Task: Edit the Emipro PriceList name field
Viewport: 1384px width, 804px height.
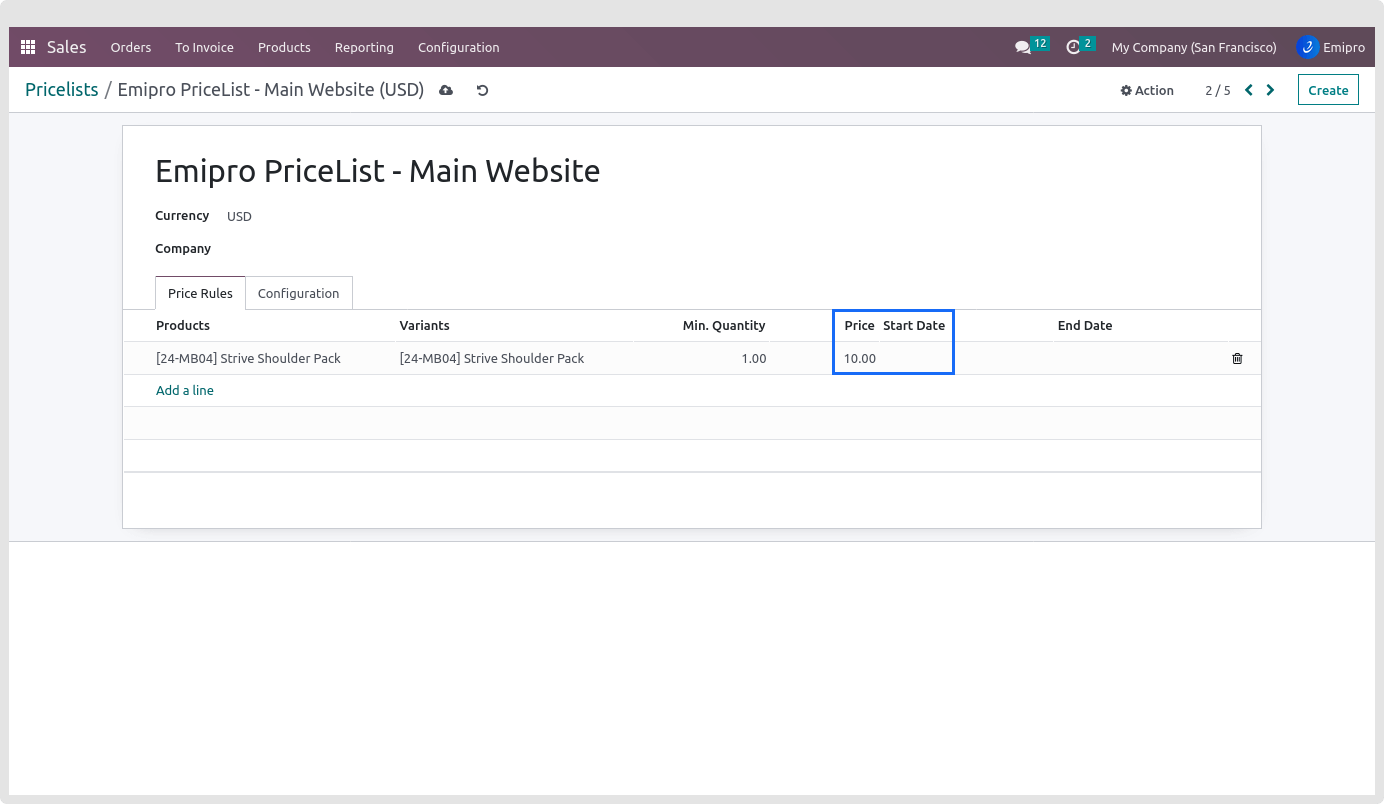Action: [377, 171]
